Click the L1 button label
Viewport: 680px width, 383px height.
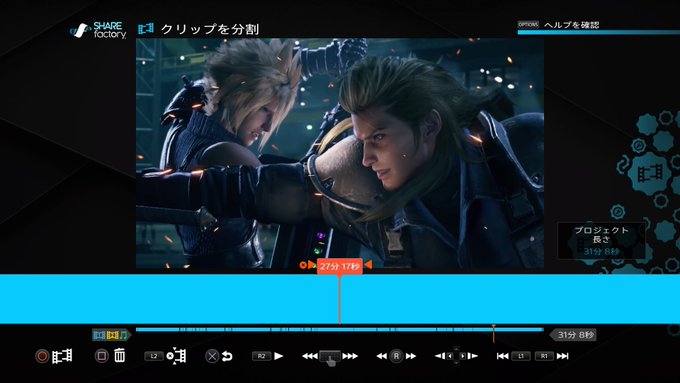[x=521, y=356]
